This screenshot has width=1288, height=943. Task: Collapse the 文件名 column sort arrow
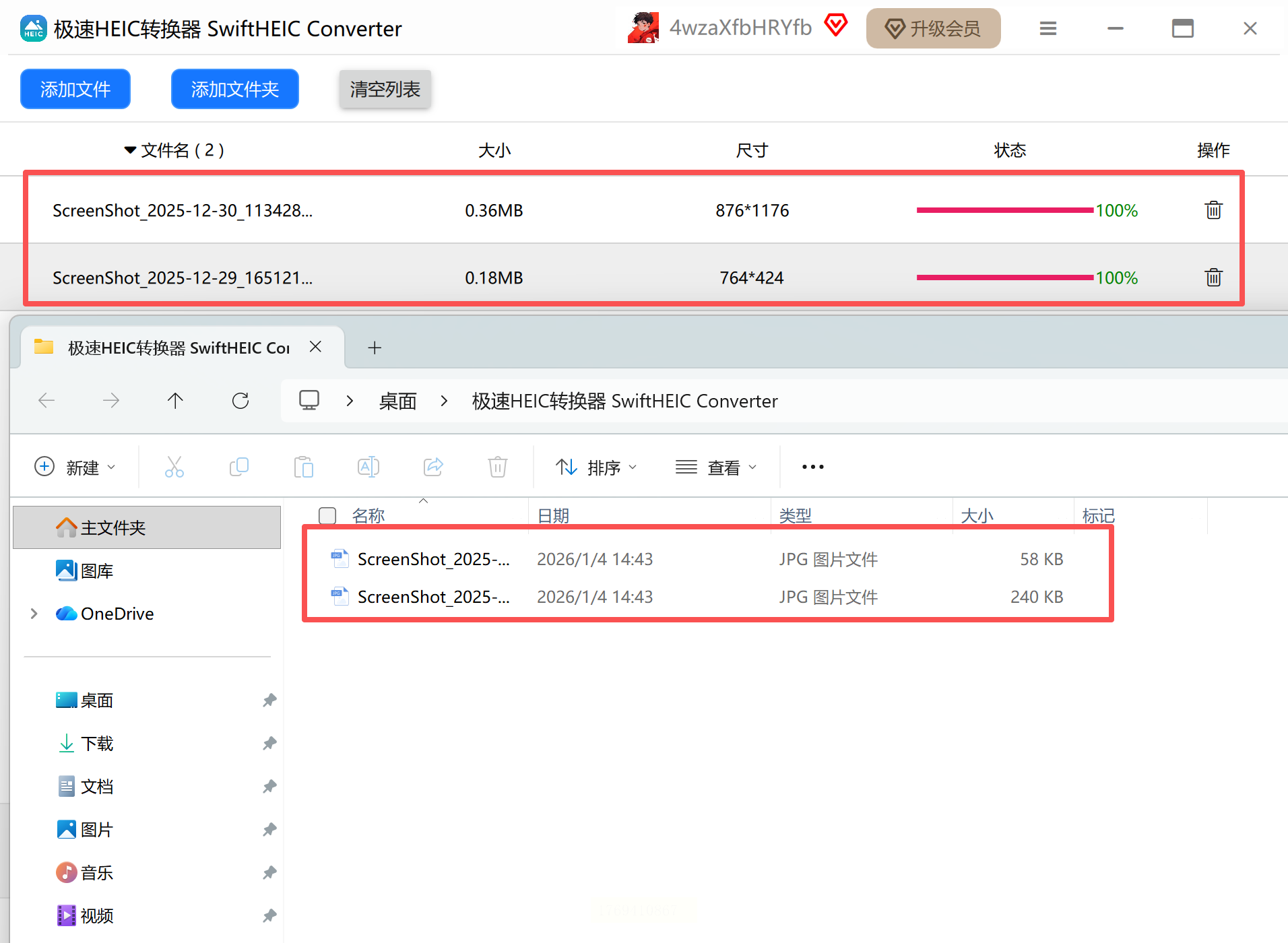(130, 150)
